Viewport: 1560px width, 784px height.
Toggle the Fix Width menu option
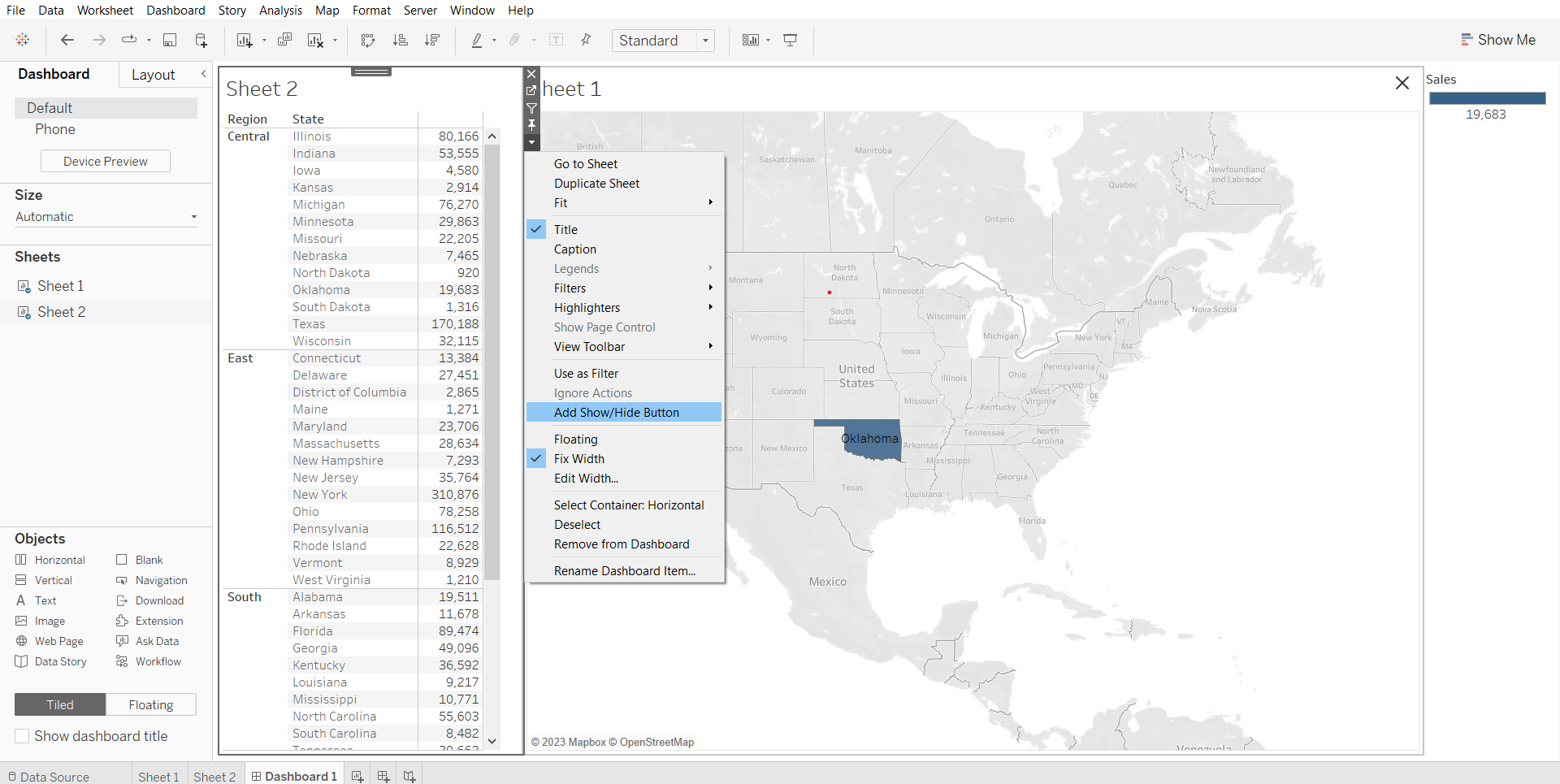(578, 459)
